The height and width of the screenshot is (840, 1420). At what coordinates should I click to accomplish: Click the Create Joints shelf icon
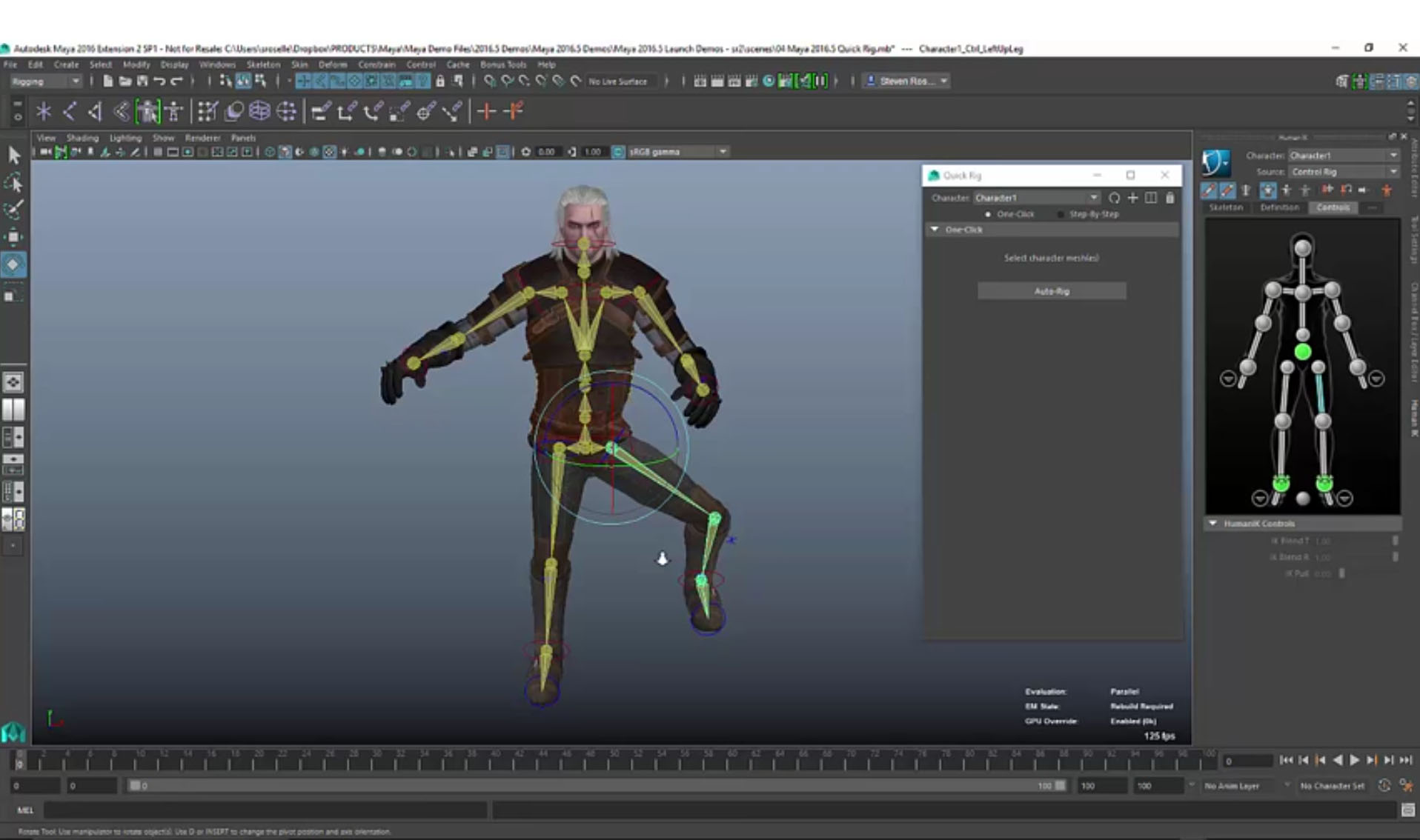tap(69, 112)
